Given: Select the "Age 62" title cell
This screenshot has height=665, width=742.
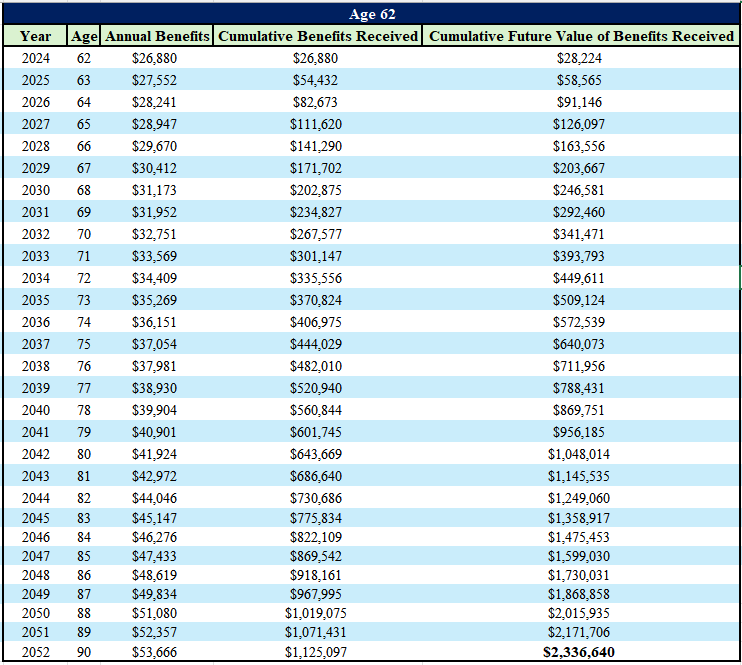Looking at the screenshot, I should coord(371,14).
